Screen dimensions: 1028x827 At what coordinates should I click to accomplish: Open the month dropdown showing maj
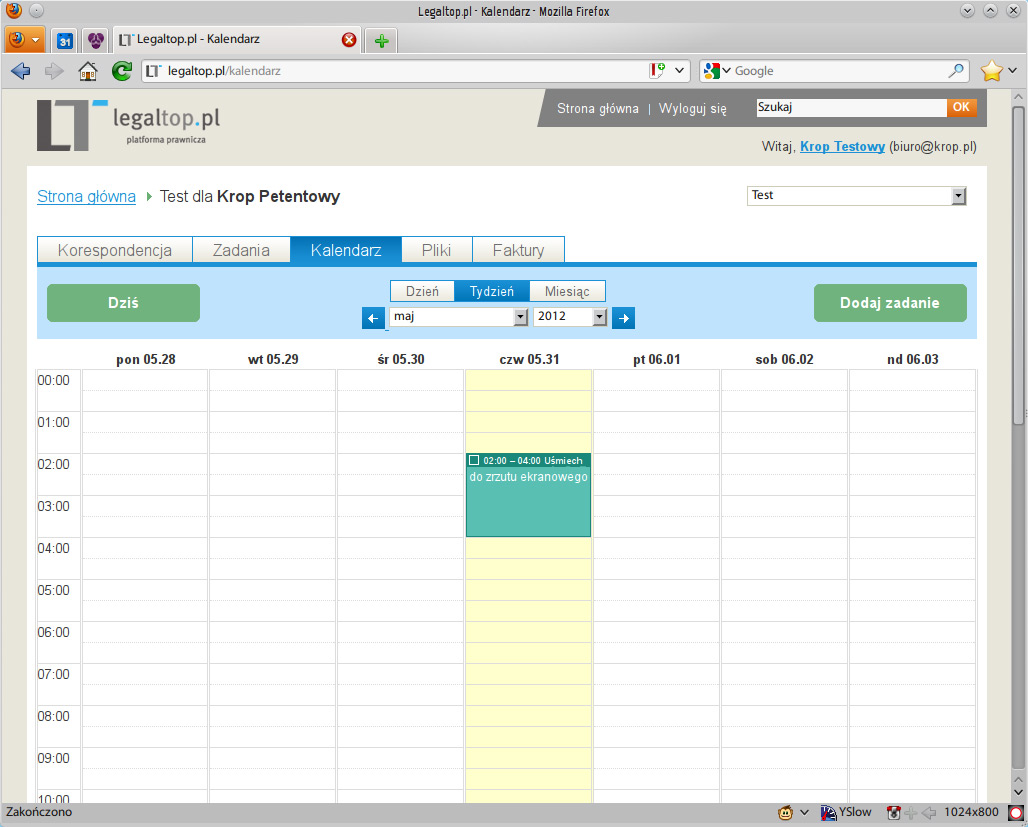pos(459,317)
